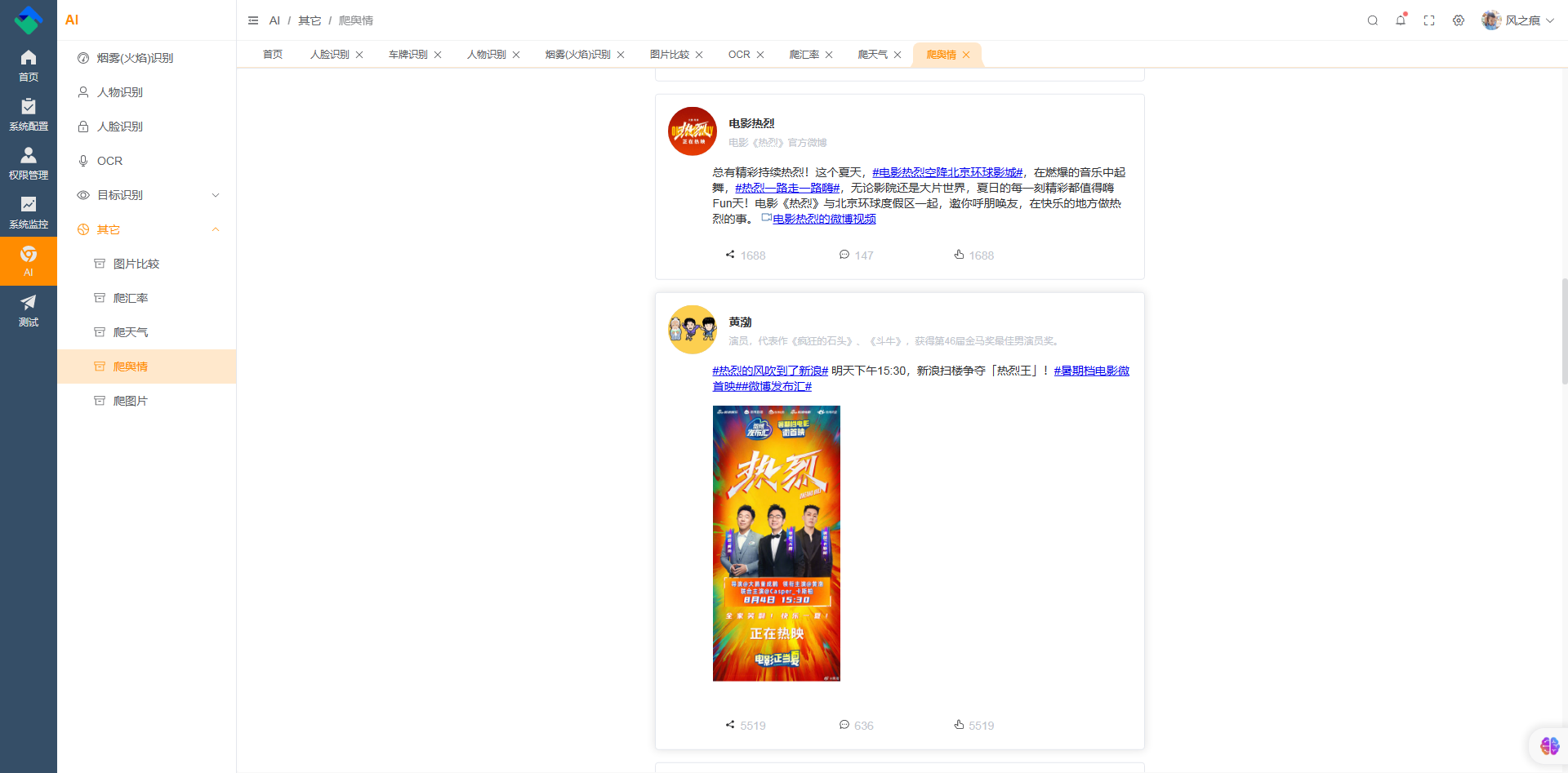Open 图片比较 in the sidebar
The image size is (1568, 773).
pyautogui.click(x=147, y=264)
